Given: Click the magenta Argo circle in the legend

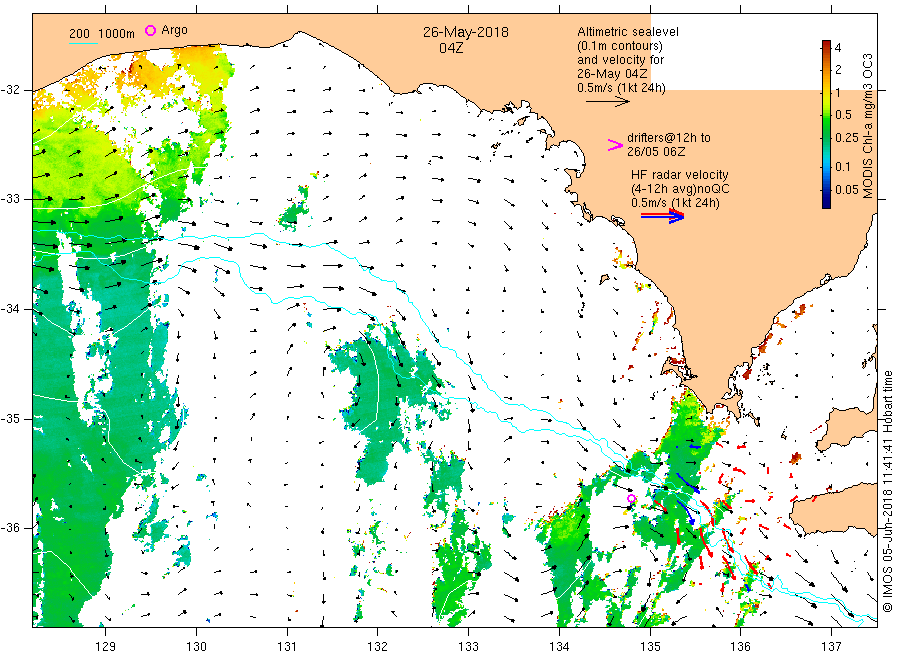Looking at the screenshot, I should click(150, 30).
